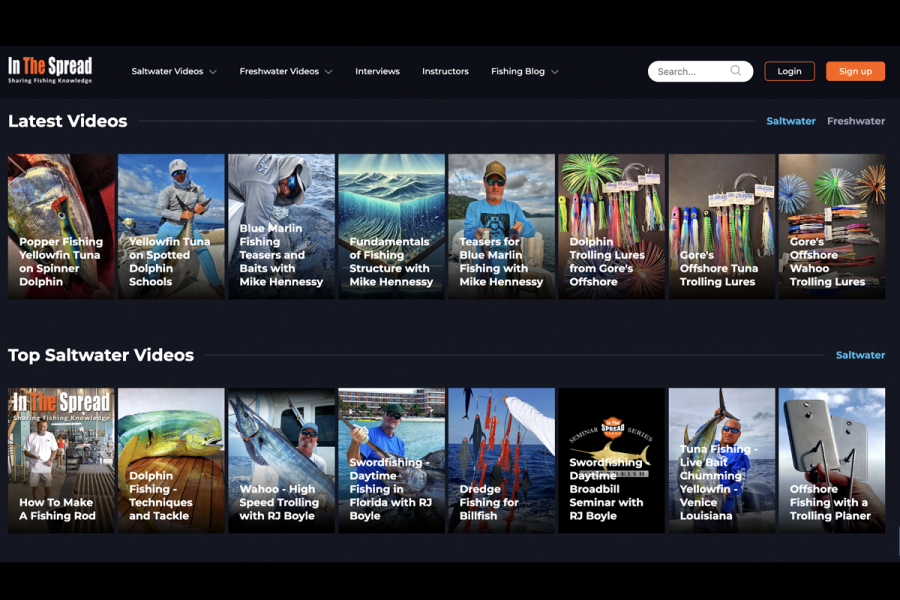900x600 pixels.
Task: Select the Interviews menu item
Action: click(377, 71)
